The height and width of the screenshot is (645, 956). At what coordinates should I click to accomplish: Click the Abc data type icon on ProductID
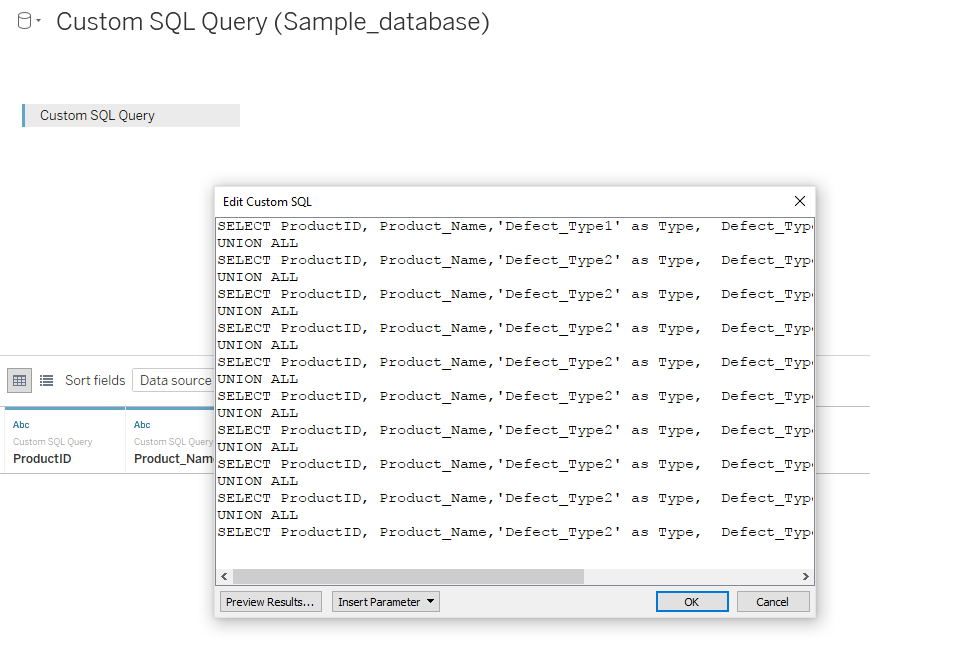tap(21, 424)
